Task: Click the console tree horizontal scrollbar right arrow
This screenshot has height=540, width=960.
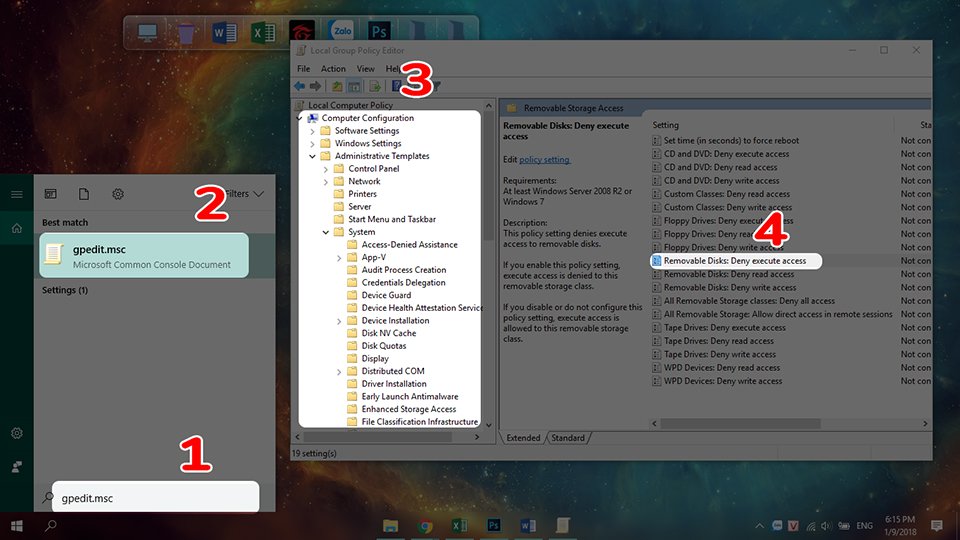Action: pyautogui.click(x=477, y=437)
